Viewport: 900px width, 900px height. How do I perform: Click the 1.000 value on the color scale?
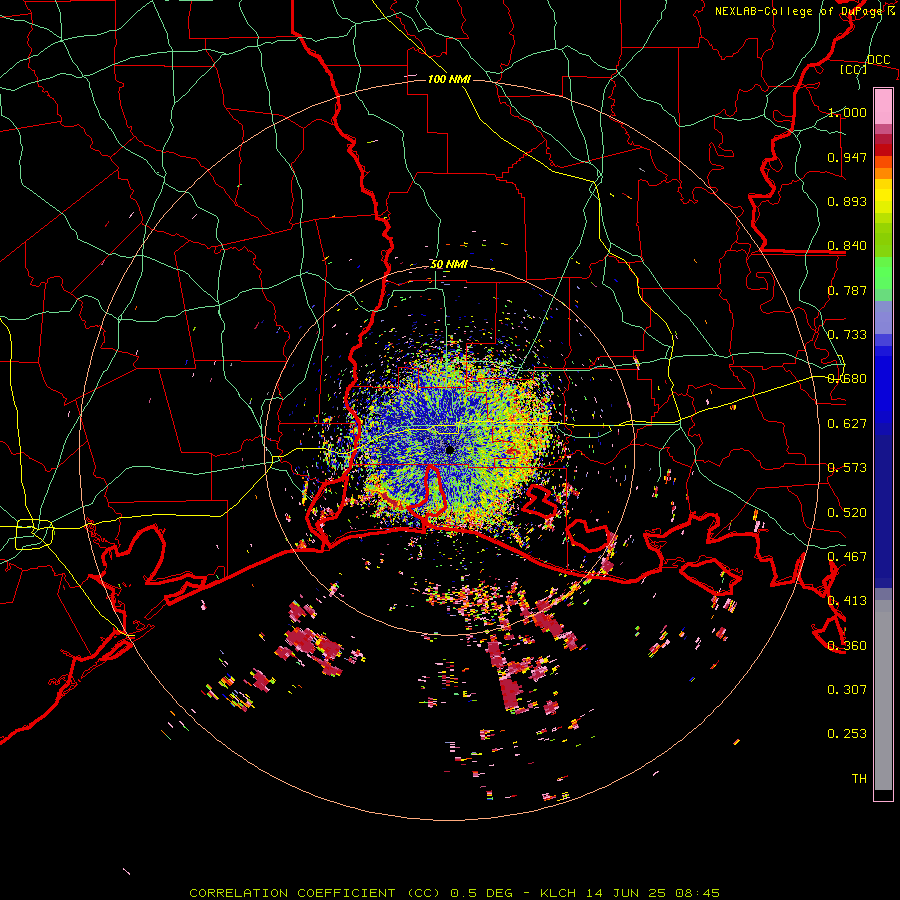(847, 112)
